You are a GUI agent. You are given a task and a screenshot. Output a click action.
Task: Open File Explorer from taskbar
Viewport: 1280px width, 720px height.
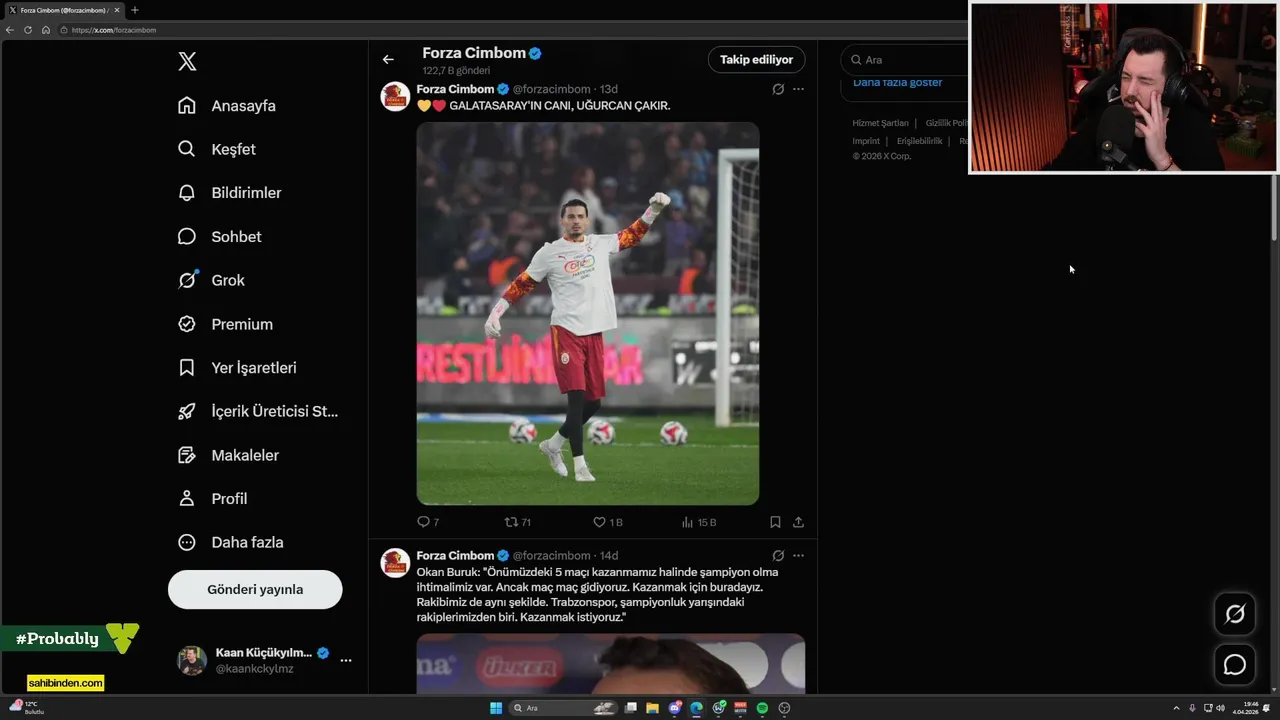(x=652, y=708)
